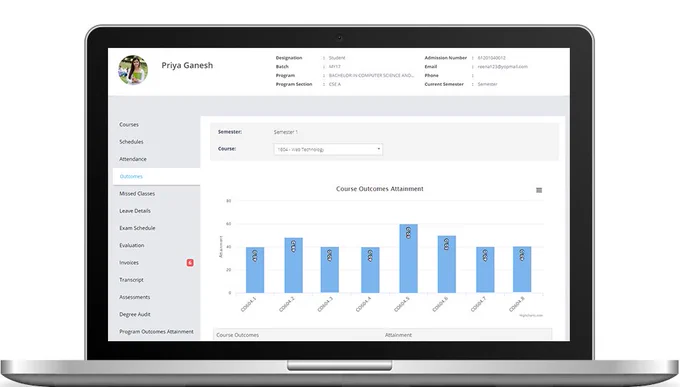
Task: Open the Courses menu item
Action: (x=129, y=125)
